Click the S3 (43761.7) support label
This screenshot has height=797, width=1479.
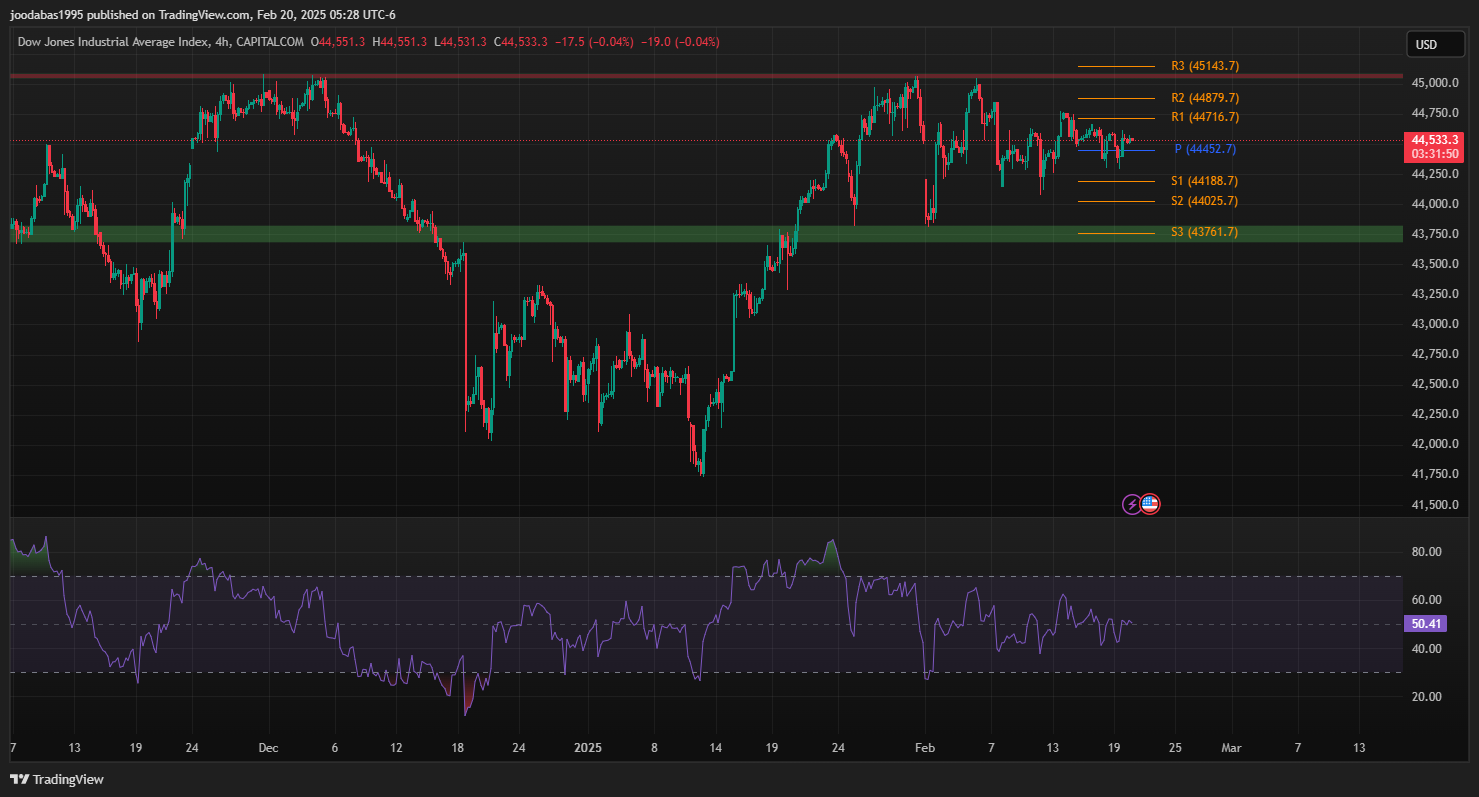[x=1205, y=232]
